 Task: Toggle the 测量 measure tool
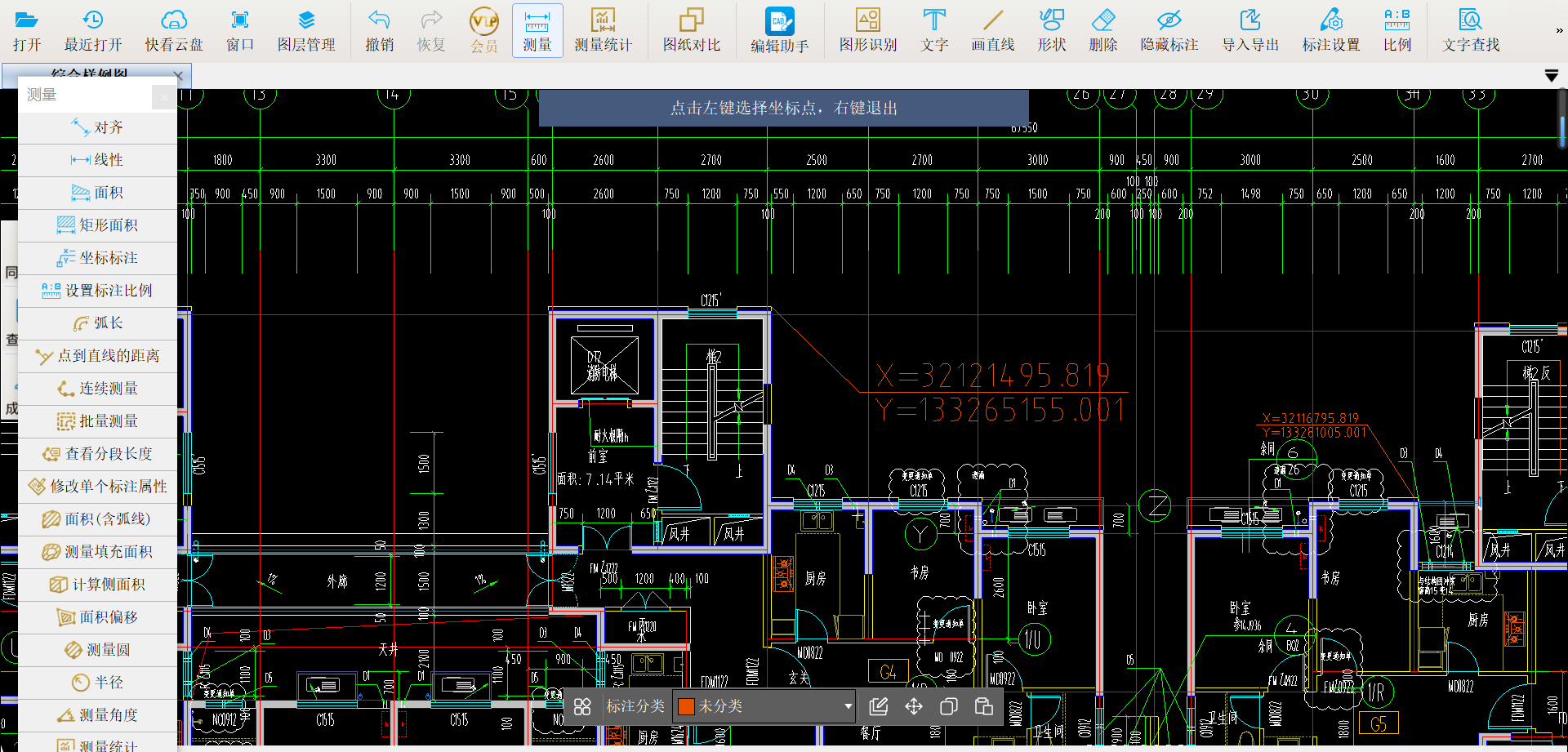pos(537,31)
